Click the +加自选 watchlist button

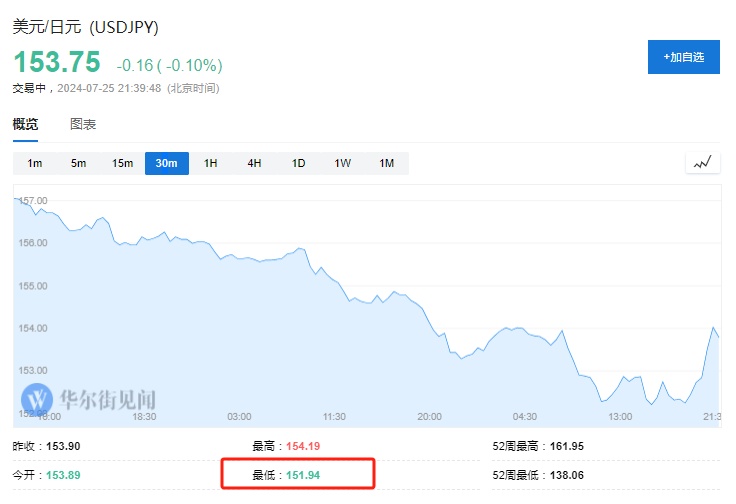pyautogui.click(x=683, y=57)
